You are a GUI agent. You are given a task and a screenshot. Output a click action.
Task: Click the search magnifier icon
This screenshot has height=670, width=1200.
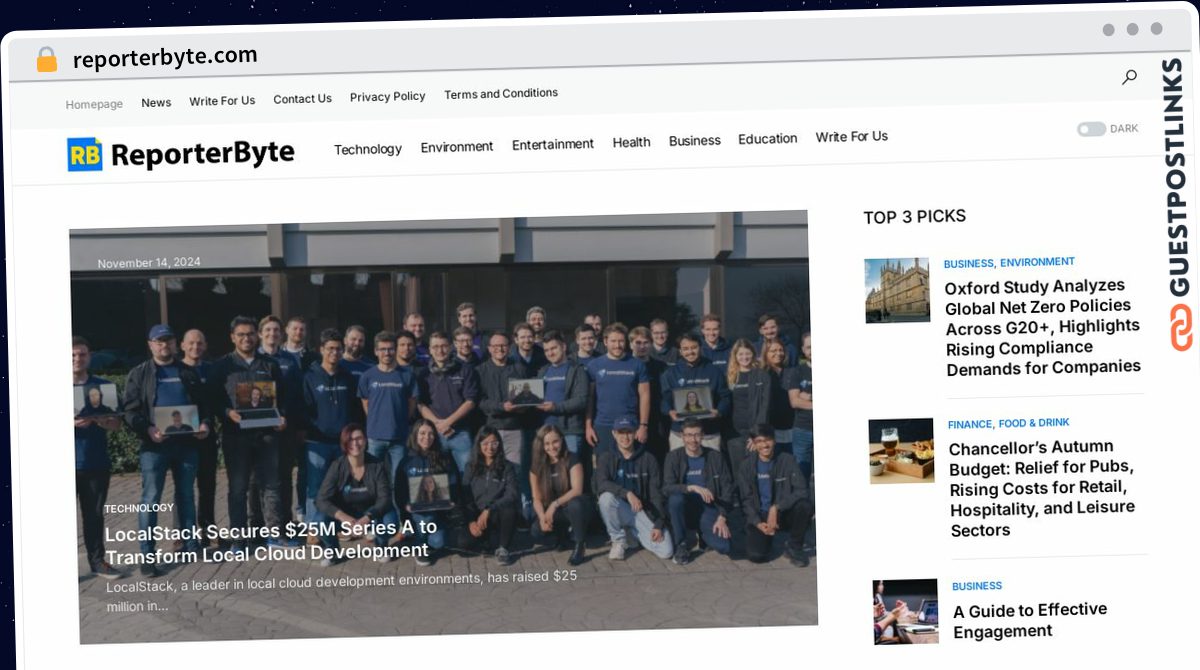coord(1129,77)
